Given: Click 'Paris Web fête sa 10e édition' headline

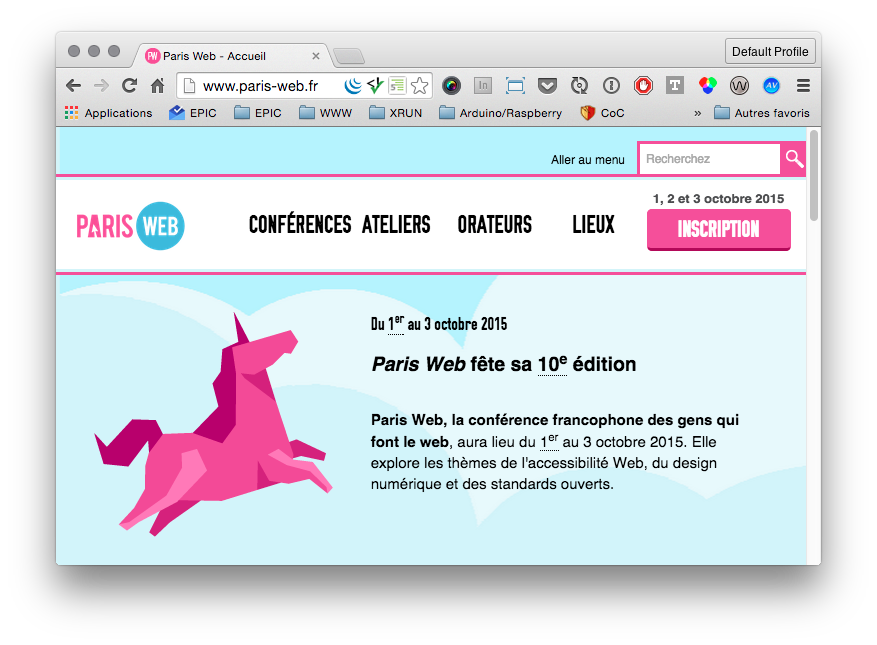Looking at the screenshot, I should click(504, 364).
